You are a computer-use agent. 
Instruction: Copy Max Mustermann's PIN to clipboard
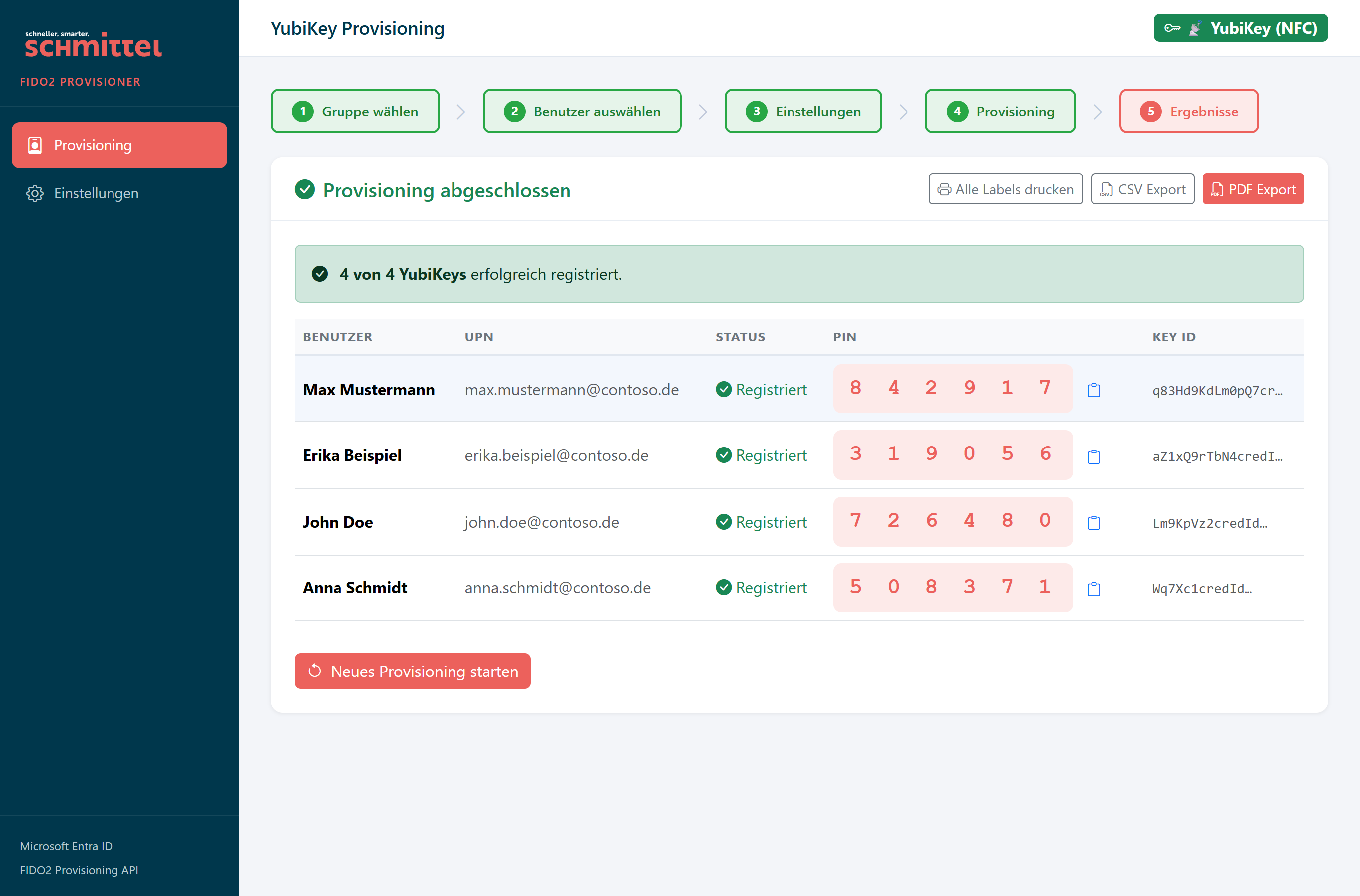click(x=1094, y=390)
